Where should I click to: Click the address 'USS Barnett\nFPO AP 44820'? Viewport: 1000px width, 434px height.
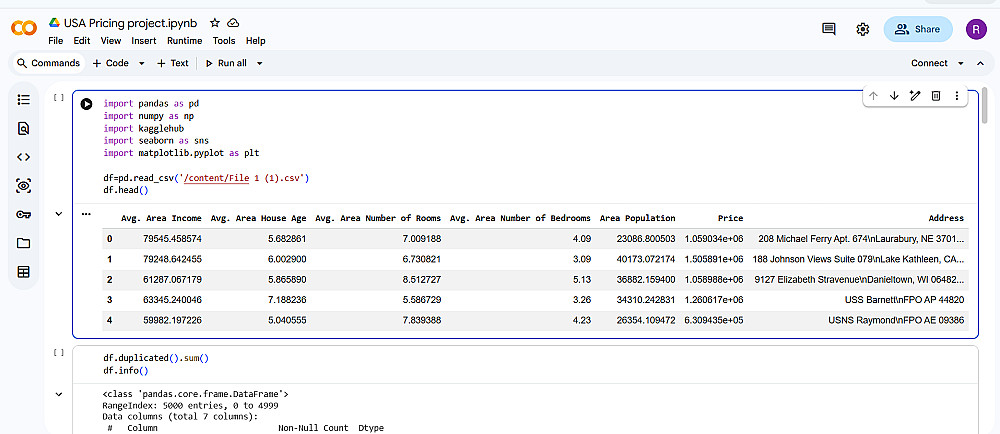(x=904, y=300)
